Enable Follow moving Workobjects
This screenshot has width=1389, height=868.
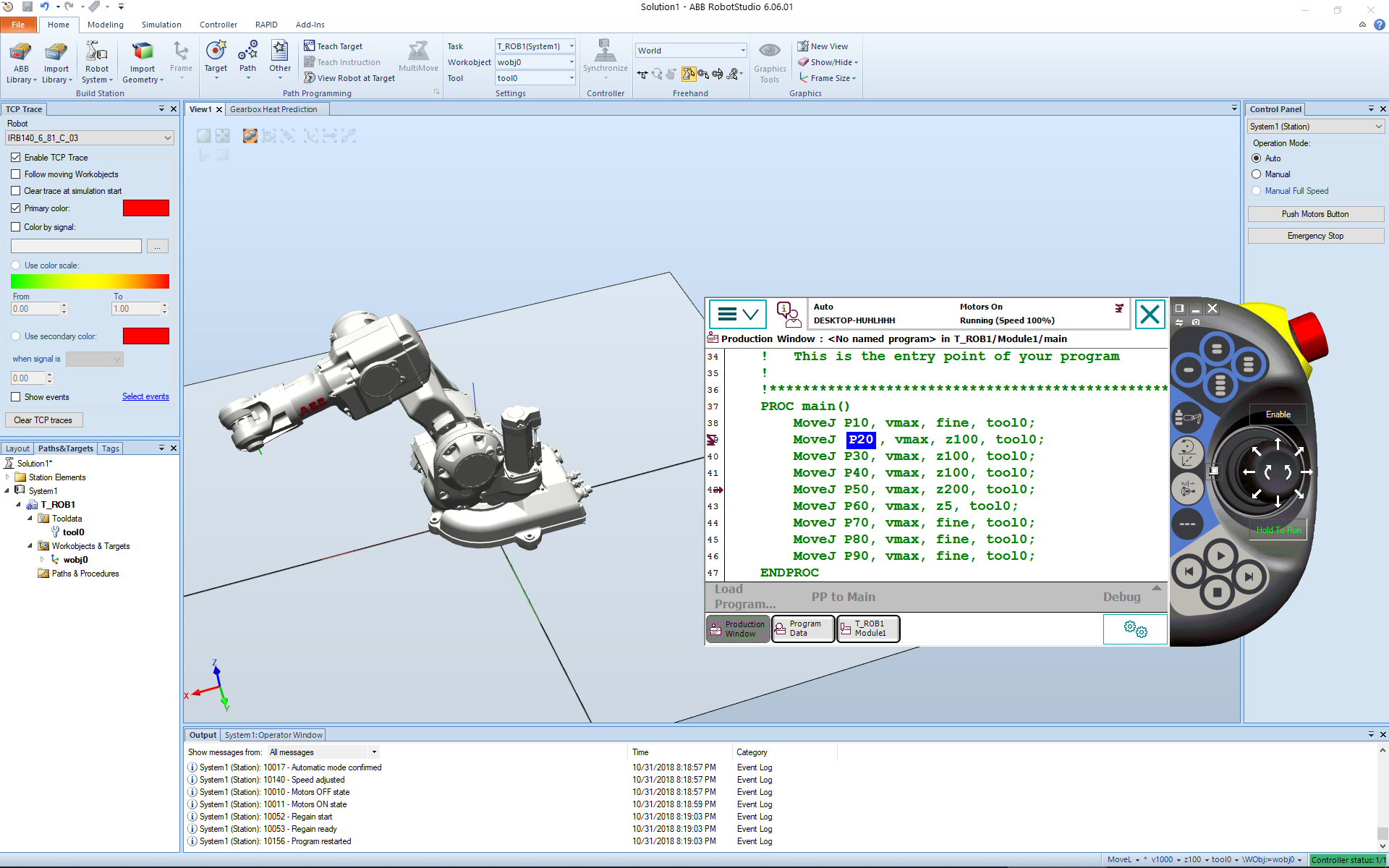point(16,174)
